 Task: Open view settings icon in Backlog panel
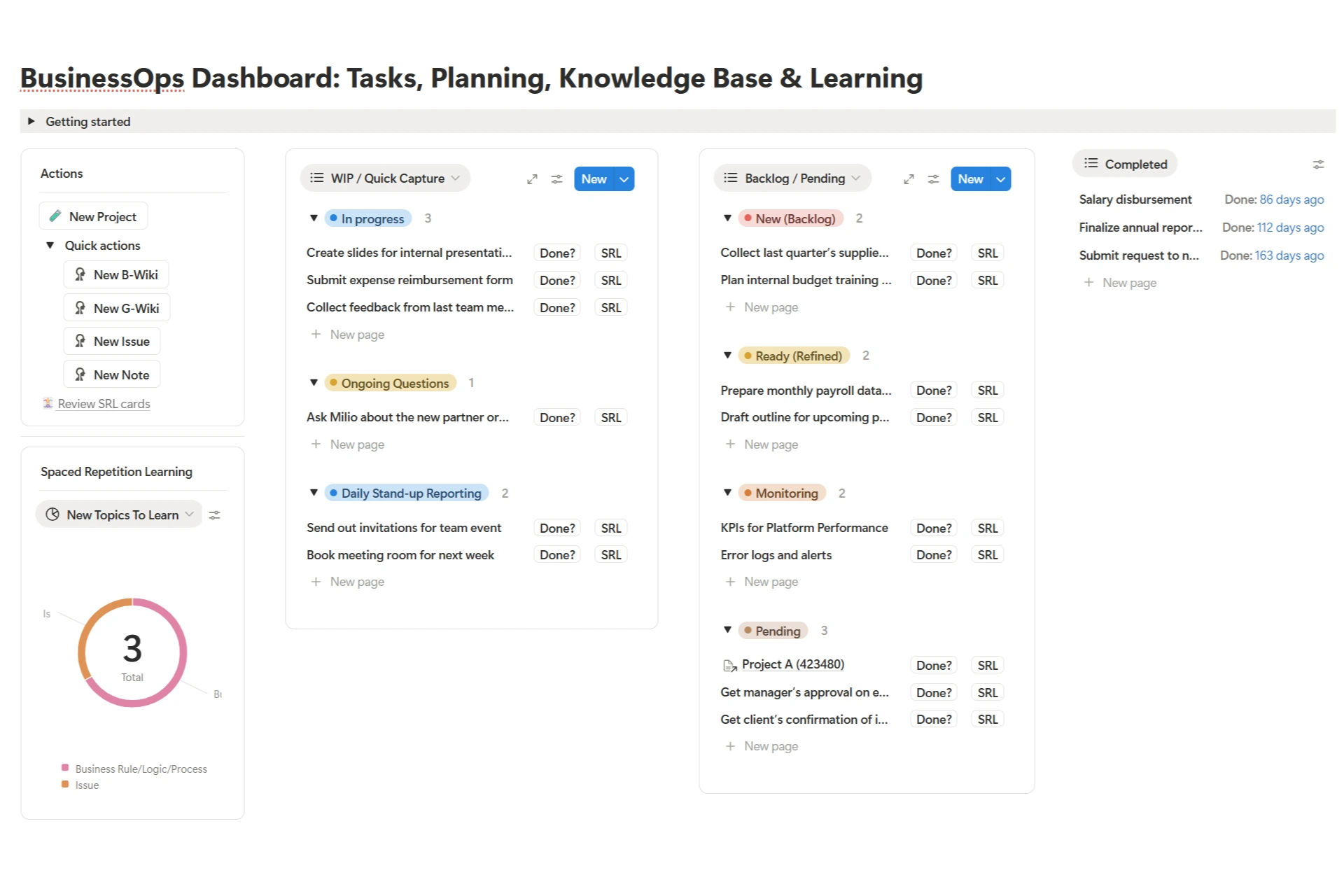(x=933, y=179)
